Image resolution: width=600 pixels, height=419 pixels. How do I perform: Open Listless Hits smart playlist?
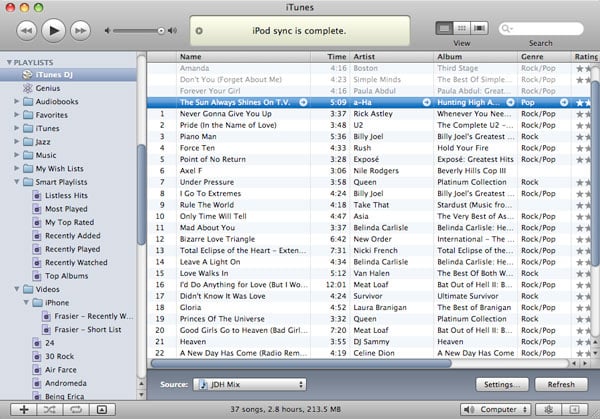point(68,196)
